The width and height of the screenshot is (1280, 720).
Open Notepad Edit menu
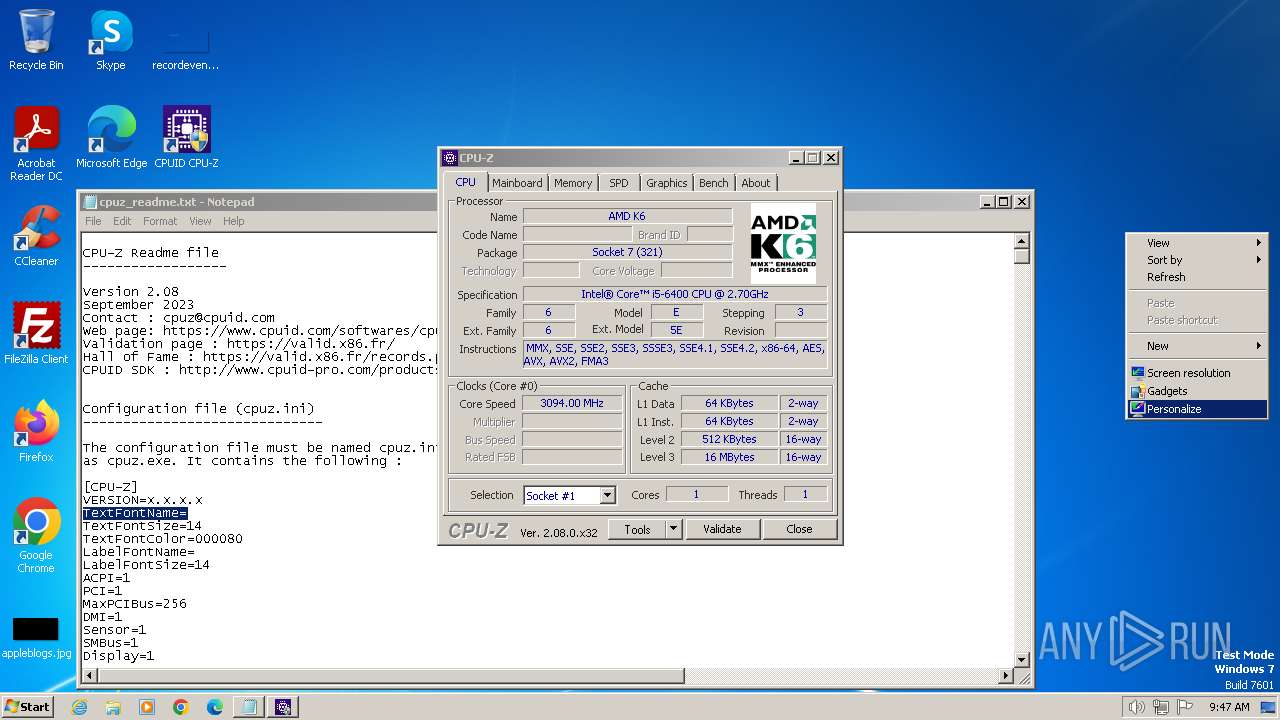pyautogui.click(x=122, y=221)
